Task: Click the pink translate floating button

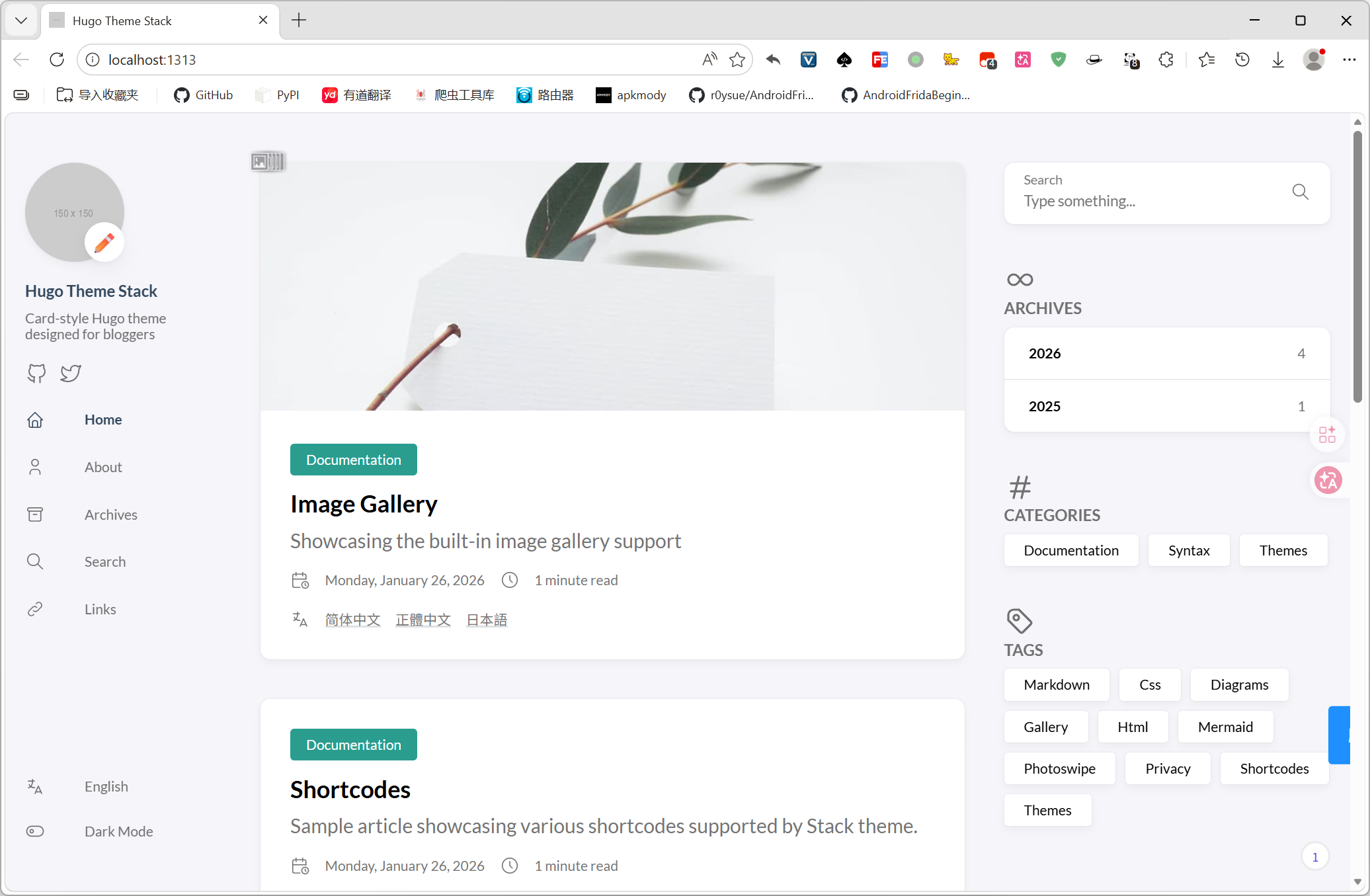Action: (x=1328, y=480)
